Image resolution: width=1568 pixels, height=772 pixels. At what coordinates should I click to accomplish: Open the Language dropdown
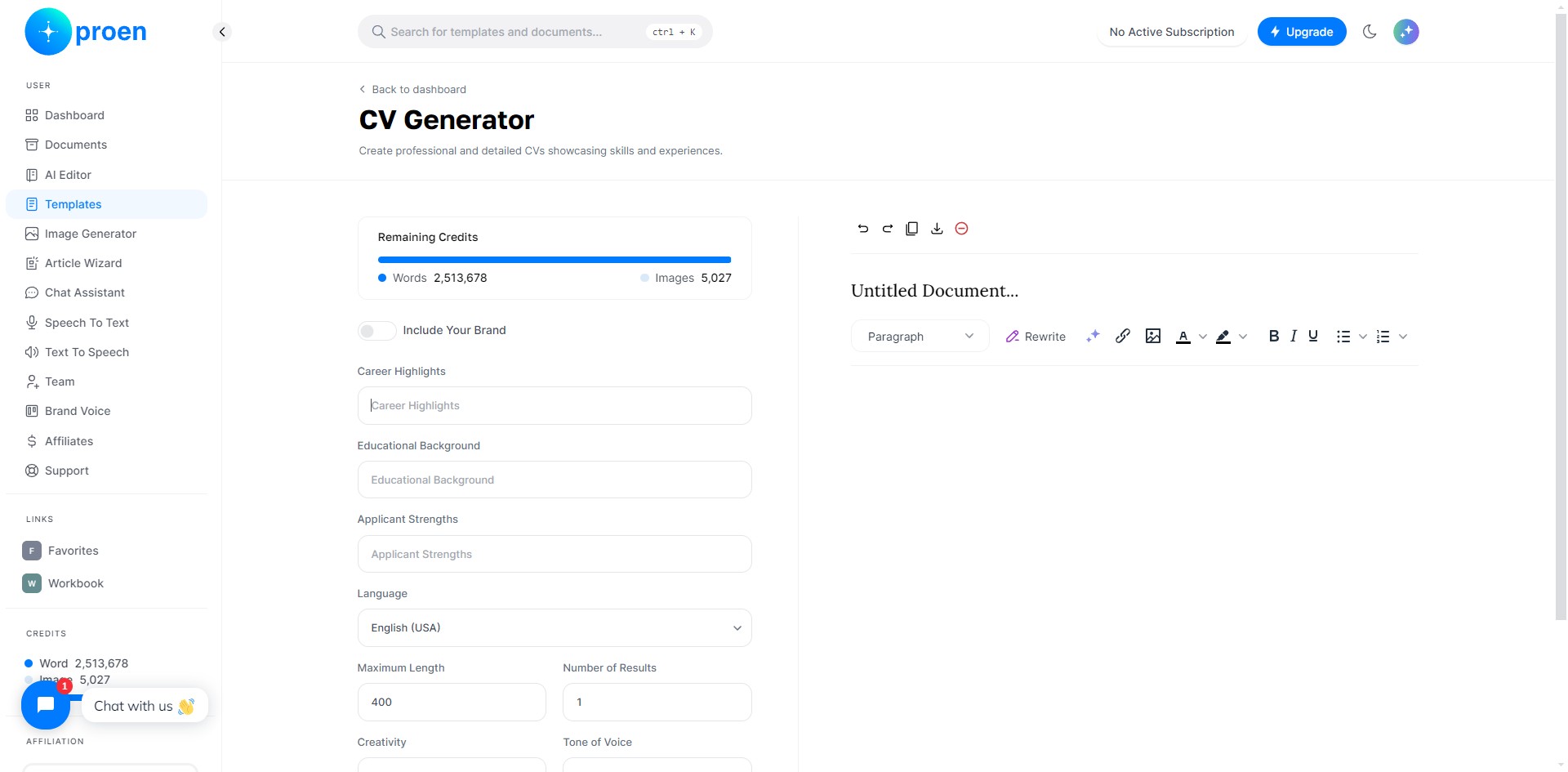click(555, 628)
